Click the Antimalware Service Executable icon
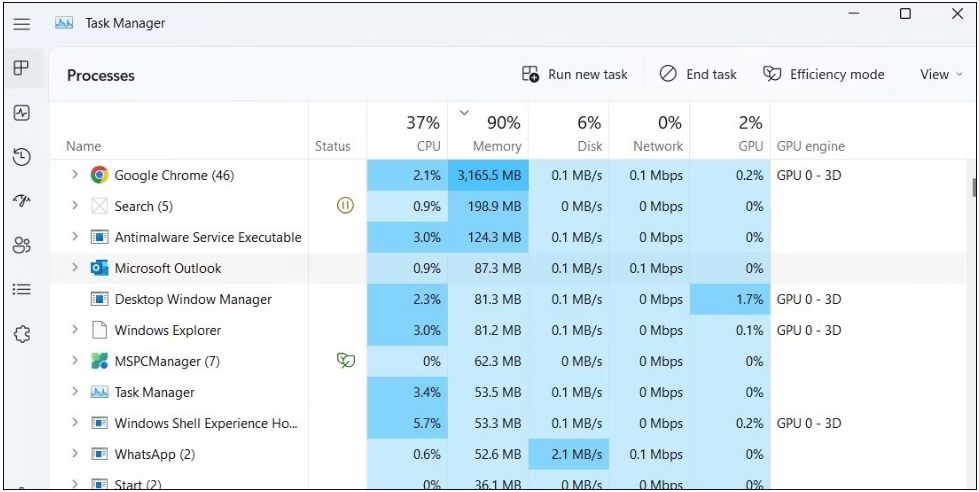979x492 pixels. (x=99, y=237)
